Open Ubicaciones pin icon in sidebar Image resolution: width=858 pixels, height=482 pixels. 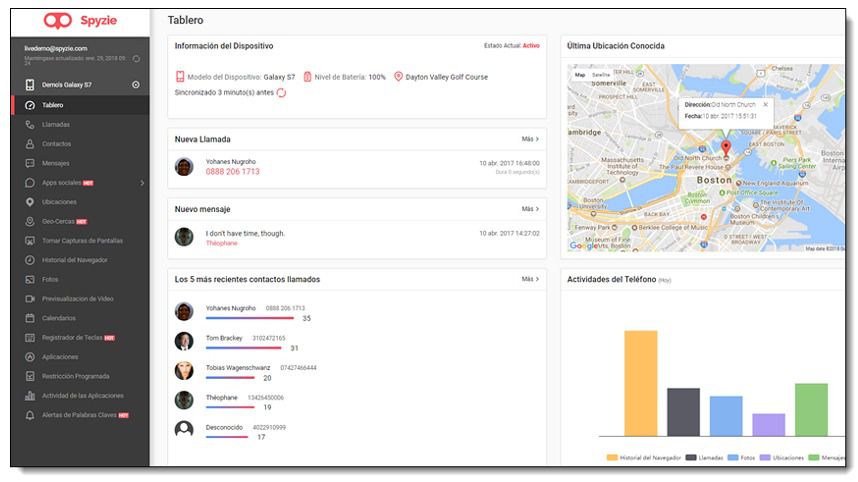[30, 202]
